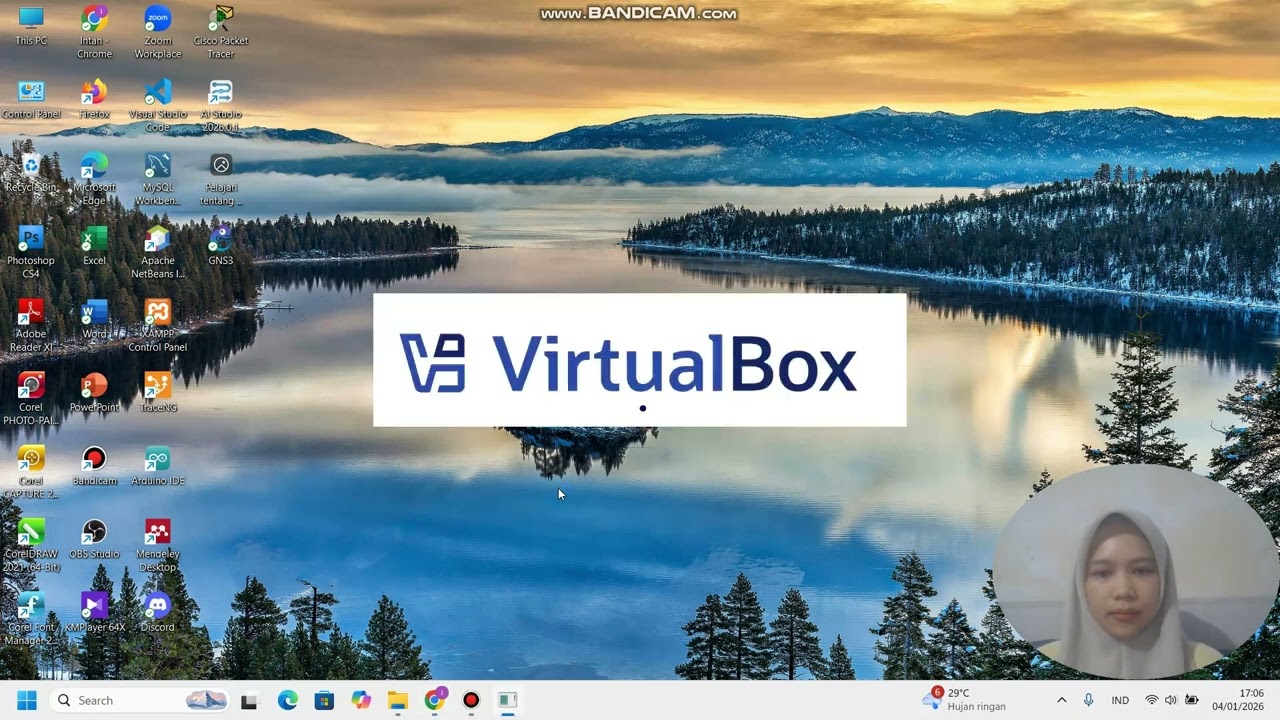The width and height of the screenshot is (1280, 720).
Task: Open the XAMPP Control Panel shortcut
Action: point(158,325)
